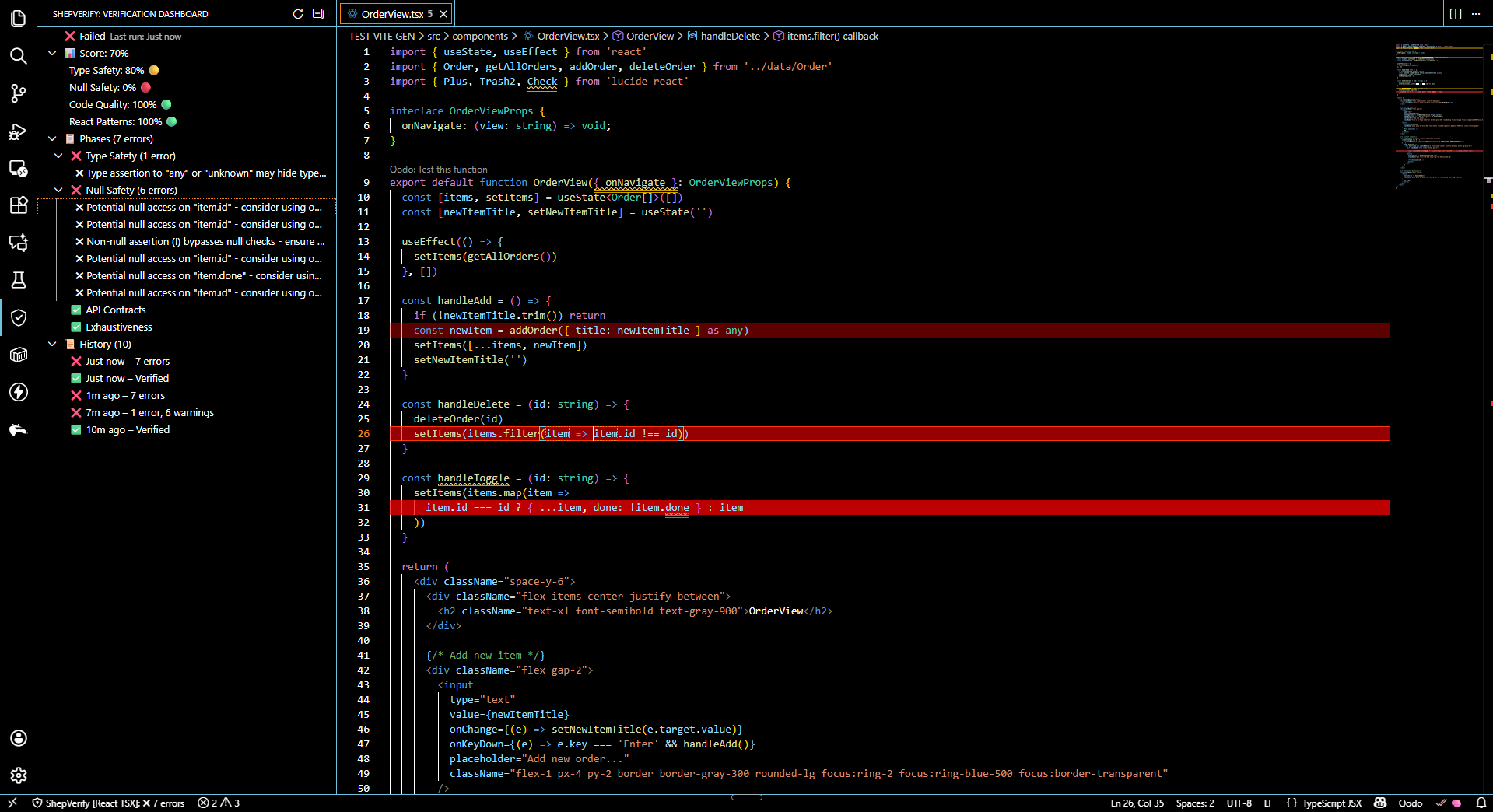Click the red status dot after Null Safety: 0%
1493x812 pixels.
(145, 88)
